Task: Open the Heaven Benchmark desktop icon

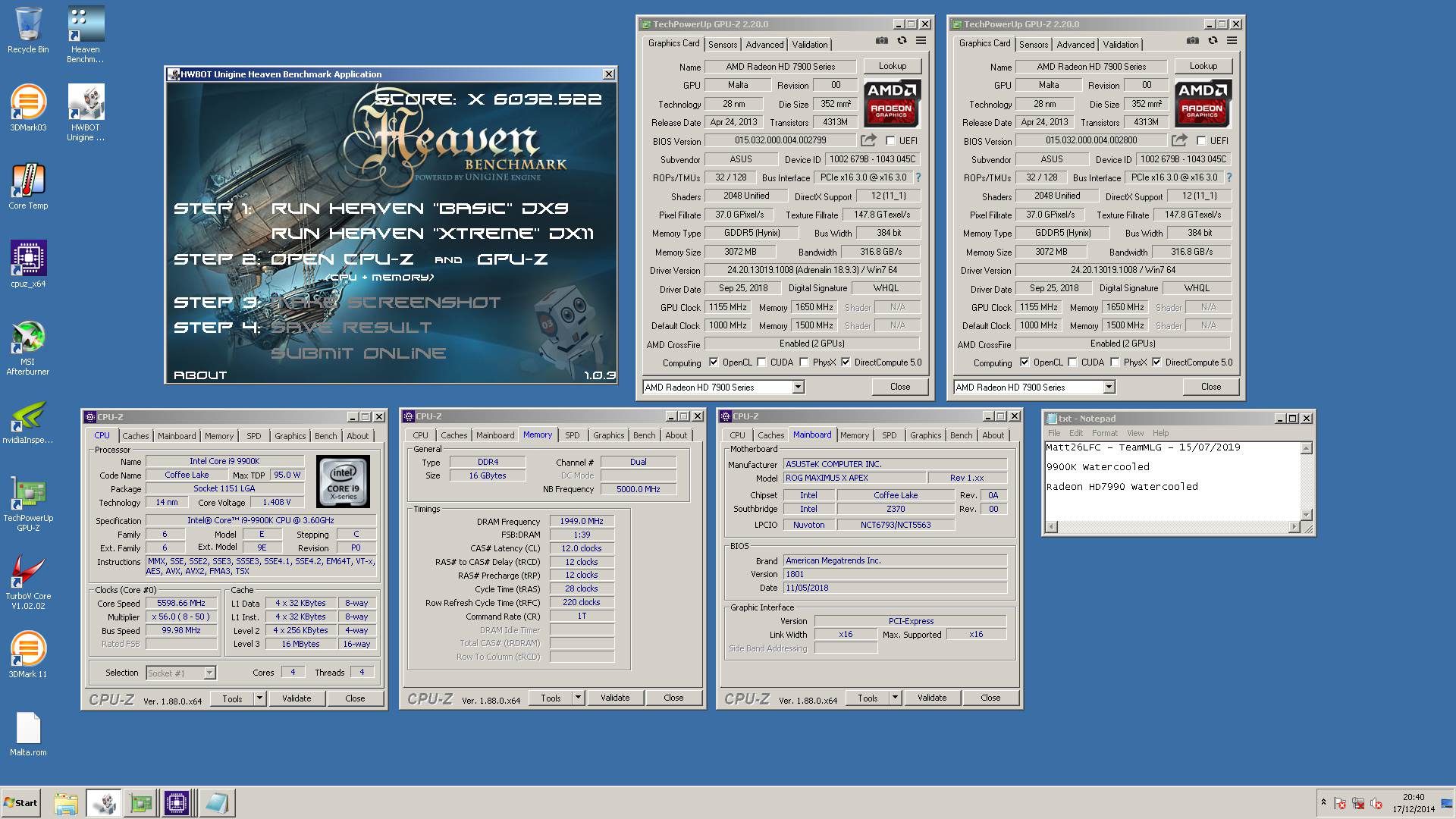Action: coord(86,34)
